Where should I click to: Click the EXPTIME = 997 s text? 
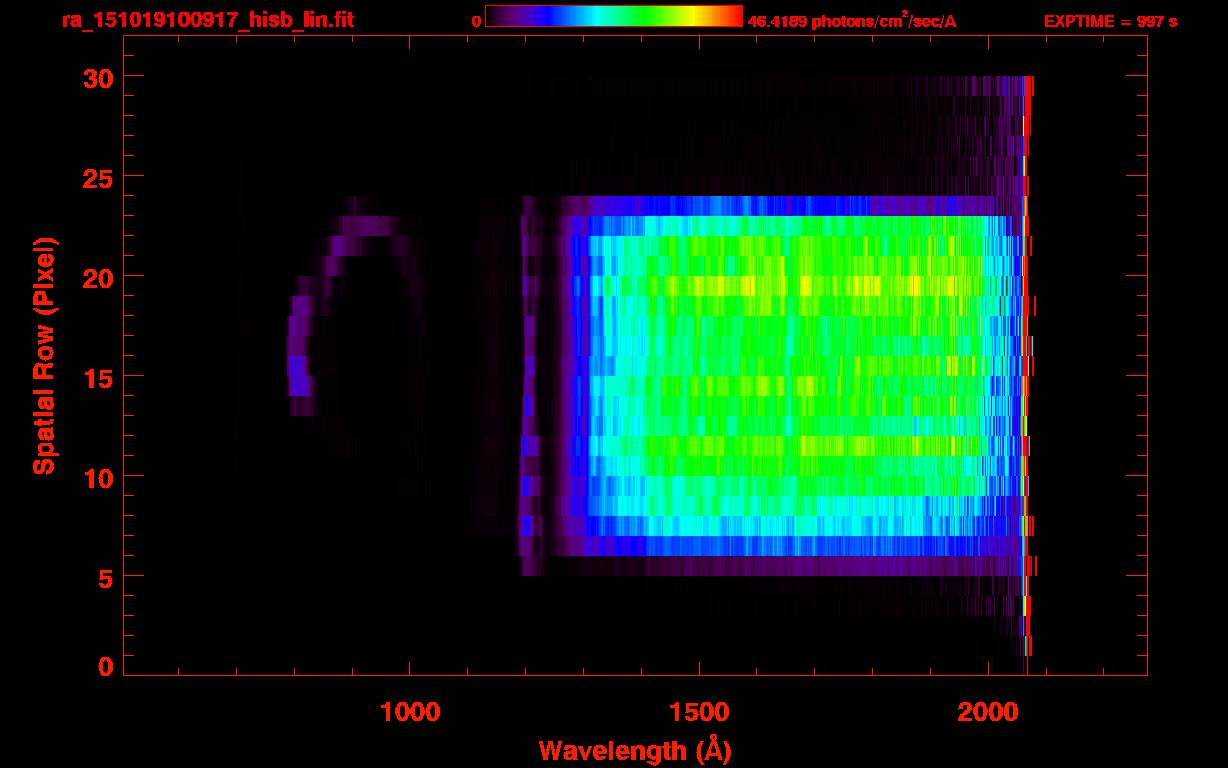click(x=1110, y=21)
